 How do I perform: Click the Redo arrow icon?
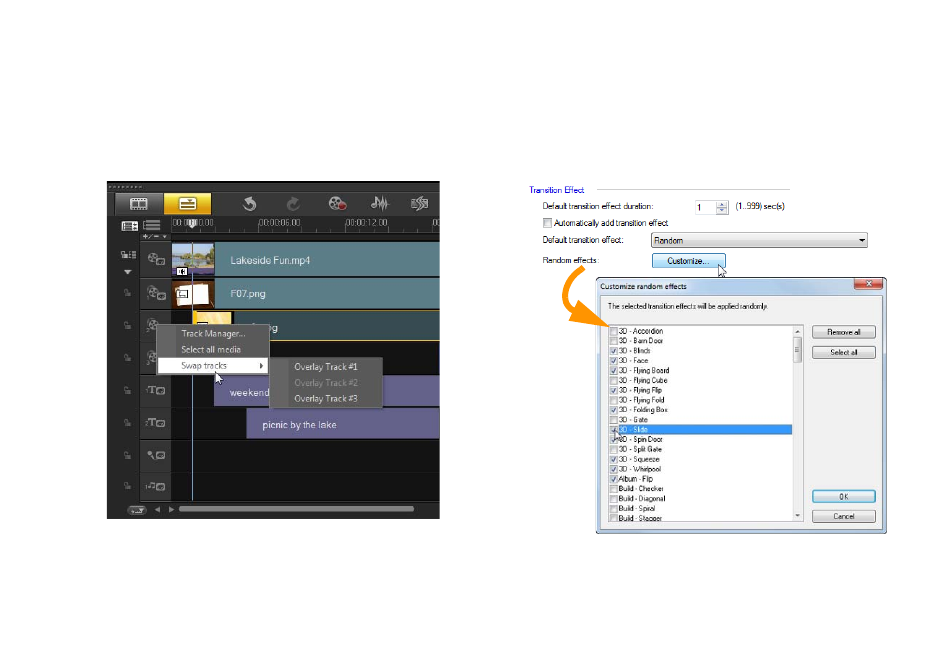(293, 204)
